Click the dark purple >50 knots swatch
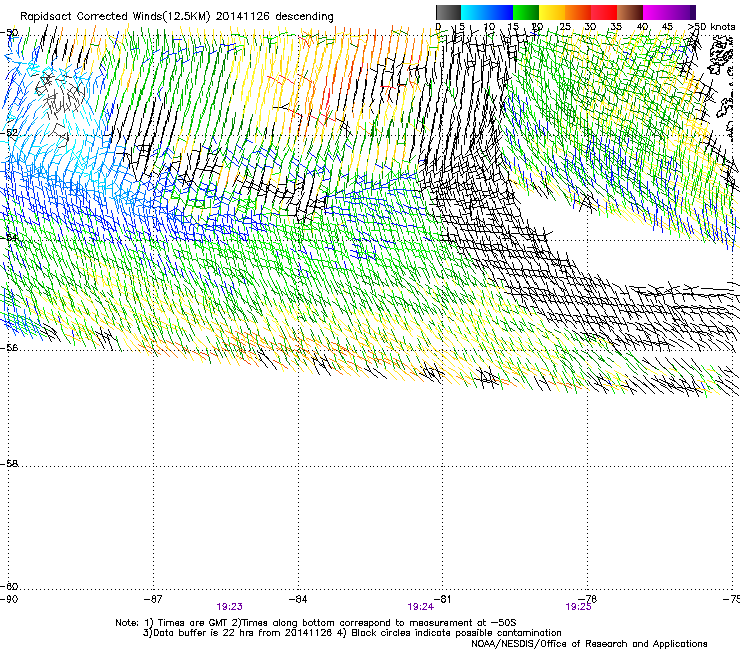740x650 pixels. pyautogui.click(x=692, y=12)
